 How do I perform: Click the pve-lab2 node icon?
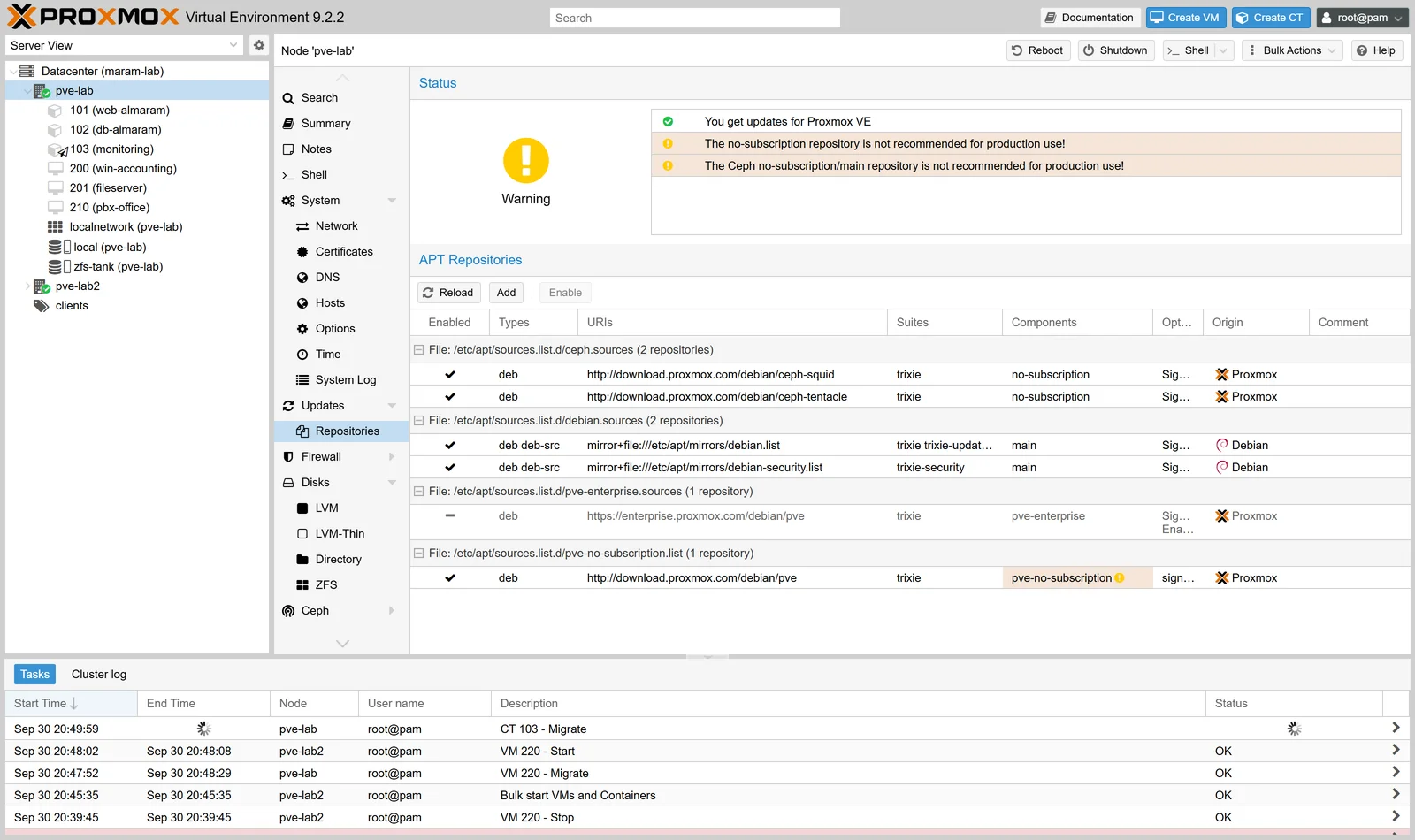(42, 286)
